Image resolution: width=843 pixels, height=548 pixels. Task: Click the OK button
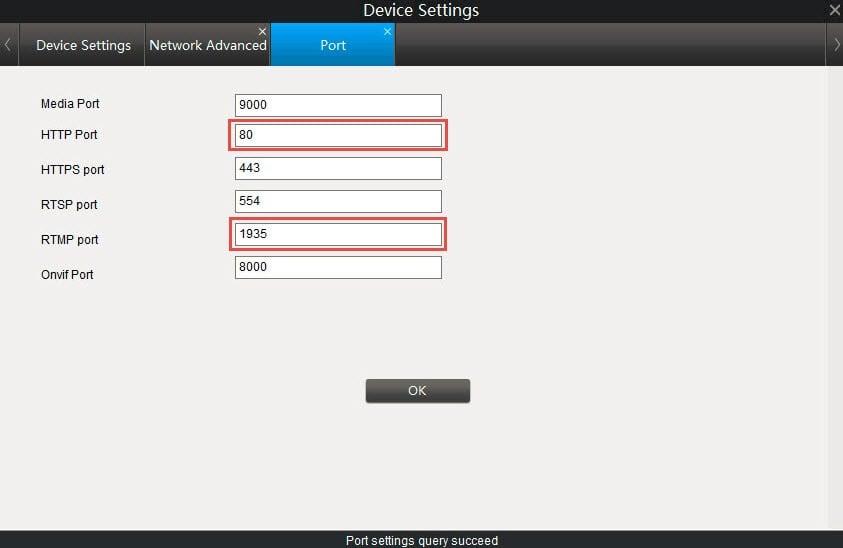[418, 391]
